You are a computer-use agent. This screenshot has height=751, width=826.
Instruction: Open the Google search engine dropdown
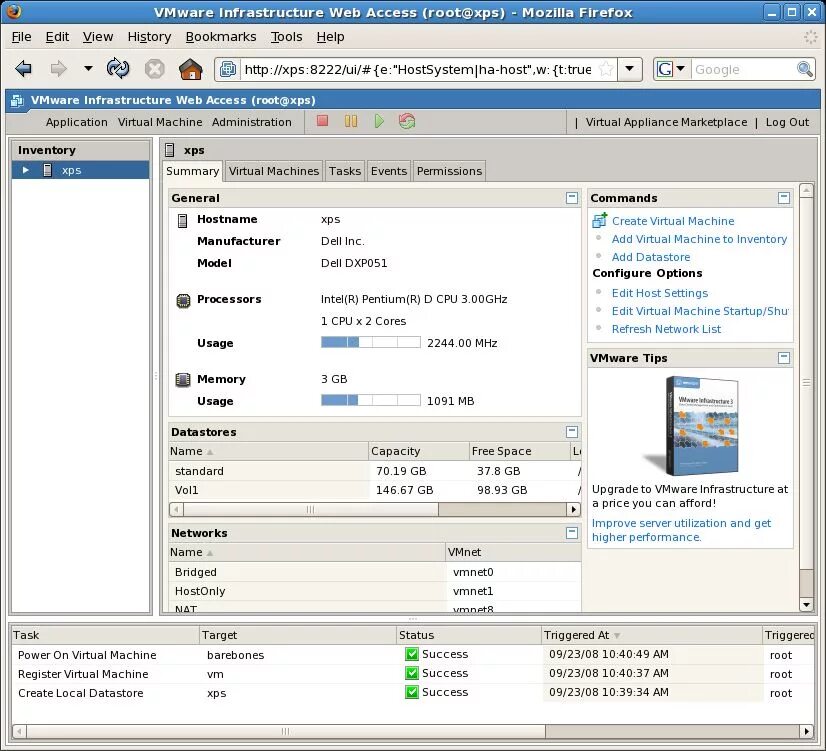click(x=671, y=69)
